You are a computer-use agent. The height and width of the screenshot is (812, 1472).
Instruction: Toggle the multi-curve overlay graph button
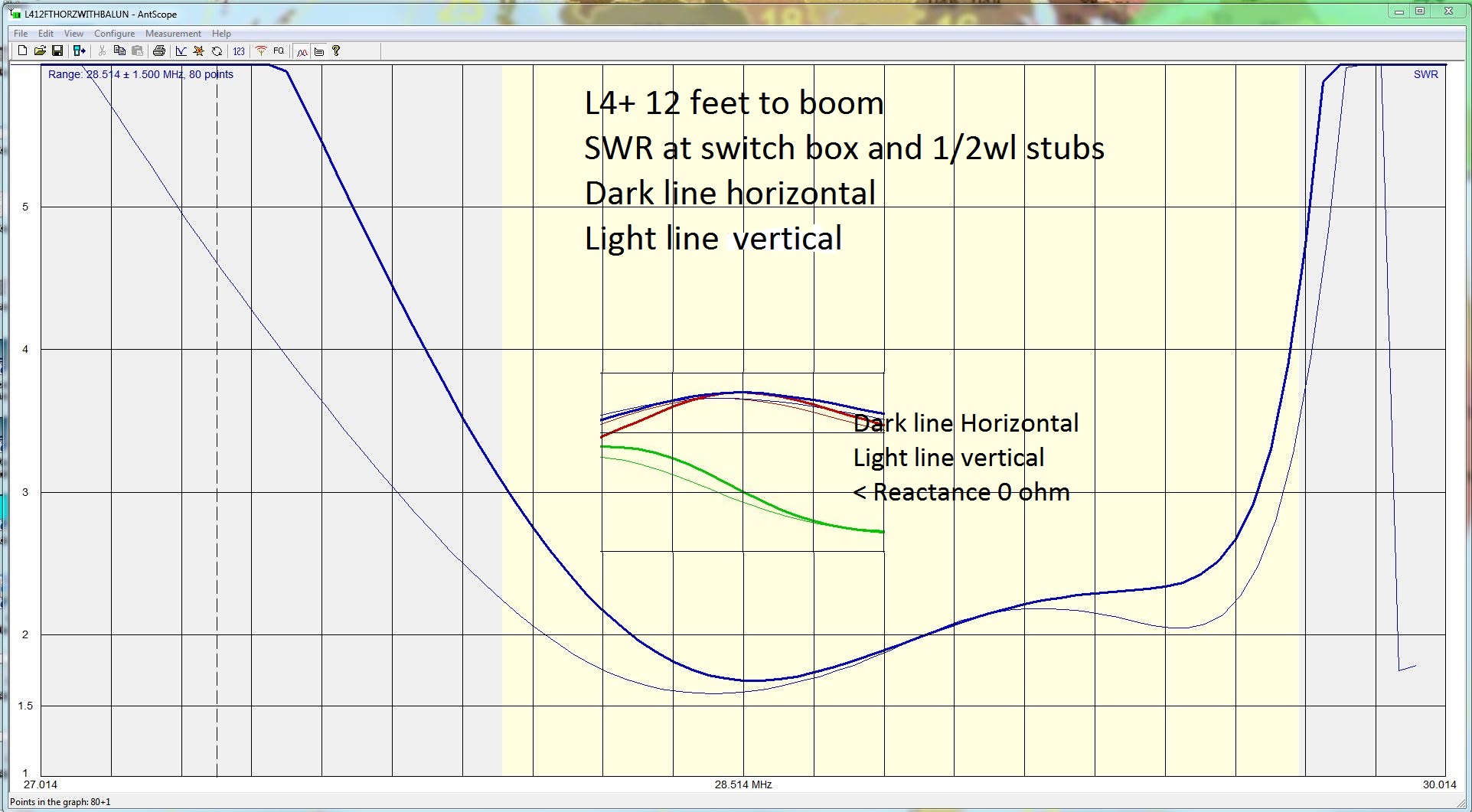point(302,51)
